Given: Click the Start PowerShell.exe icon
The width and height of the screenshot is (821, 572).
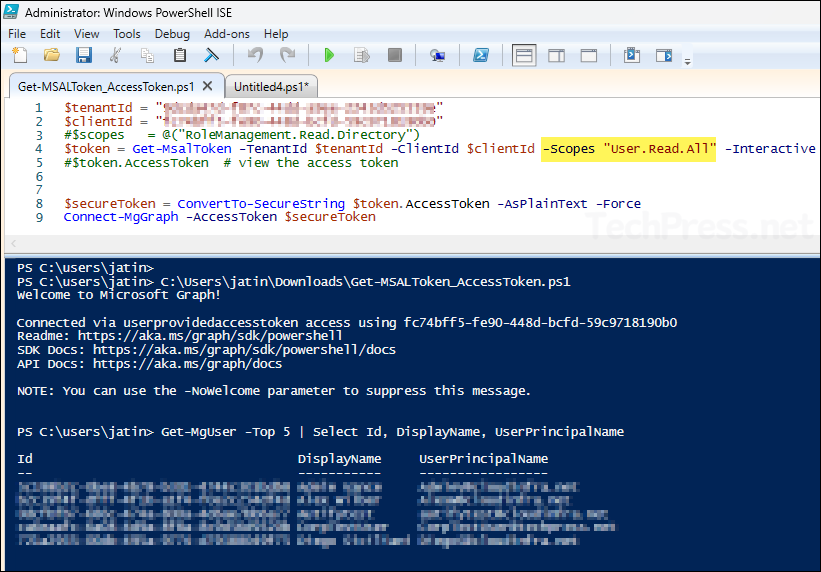Looking at the screenshot, I should [480, 55].
